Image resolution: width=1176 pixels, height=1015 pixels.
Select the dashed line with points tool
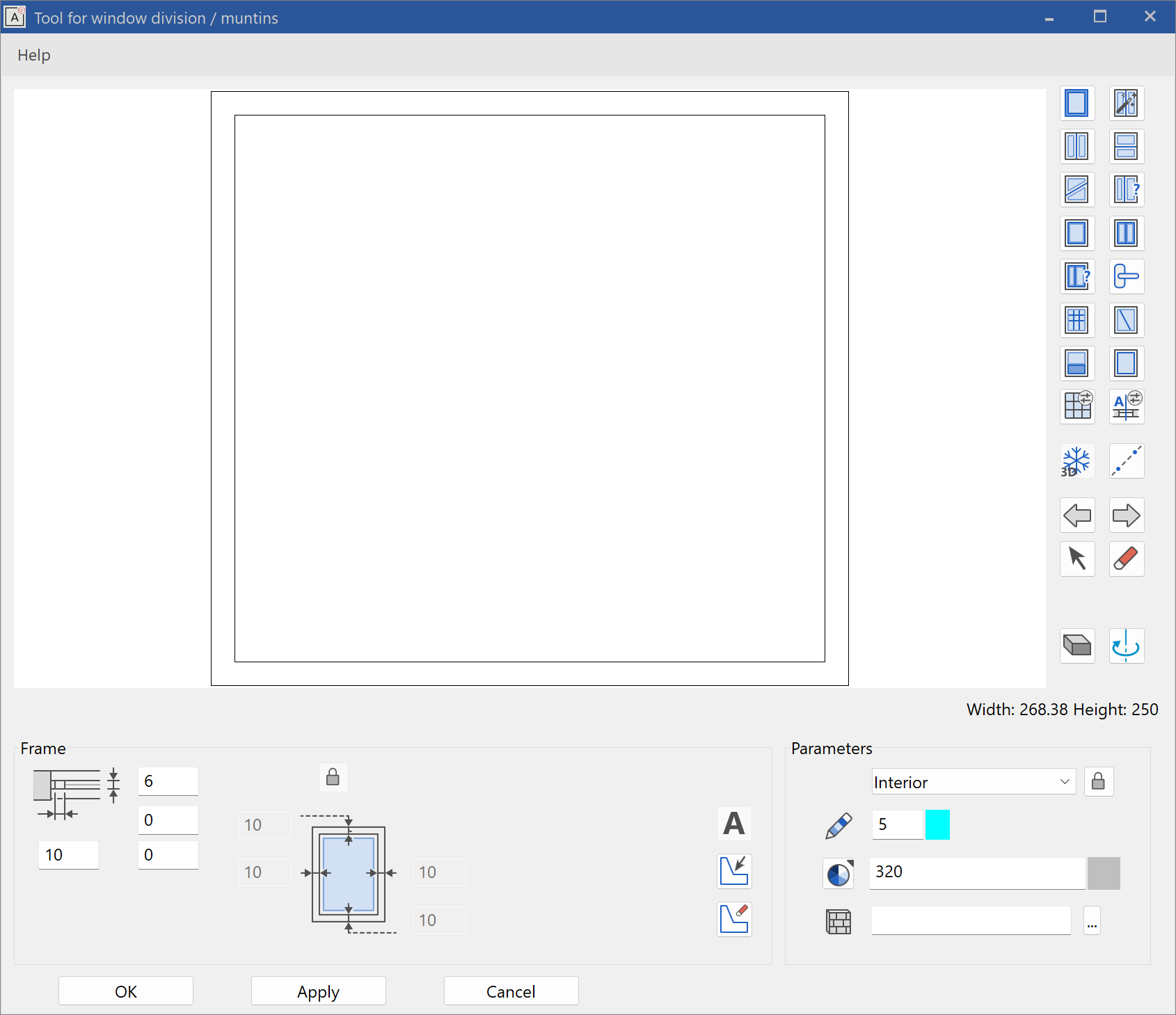pyautogui.click(x=1127, y=461)
